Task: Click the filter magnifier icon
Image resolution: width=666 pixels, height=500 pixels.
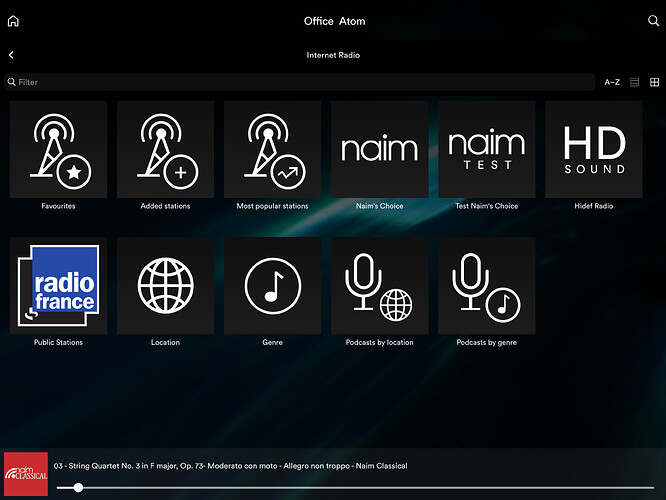Action: tap(11, 82)
